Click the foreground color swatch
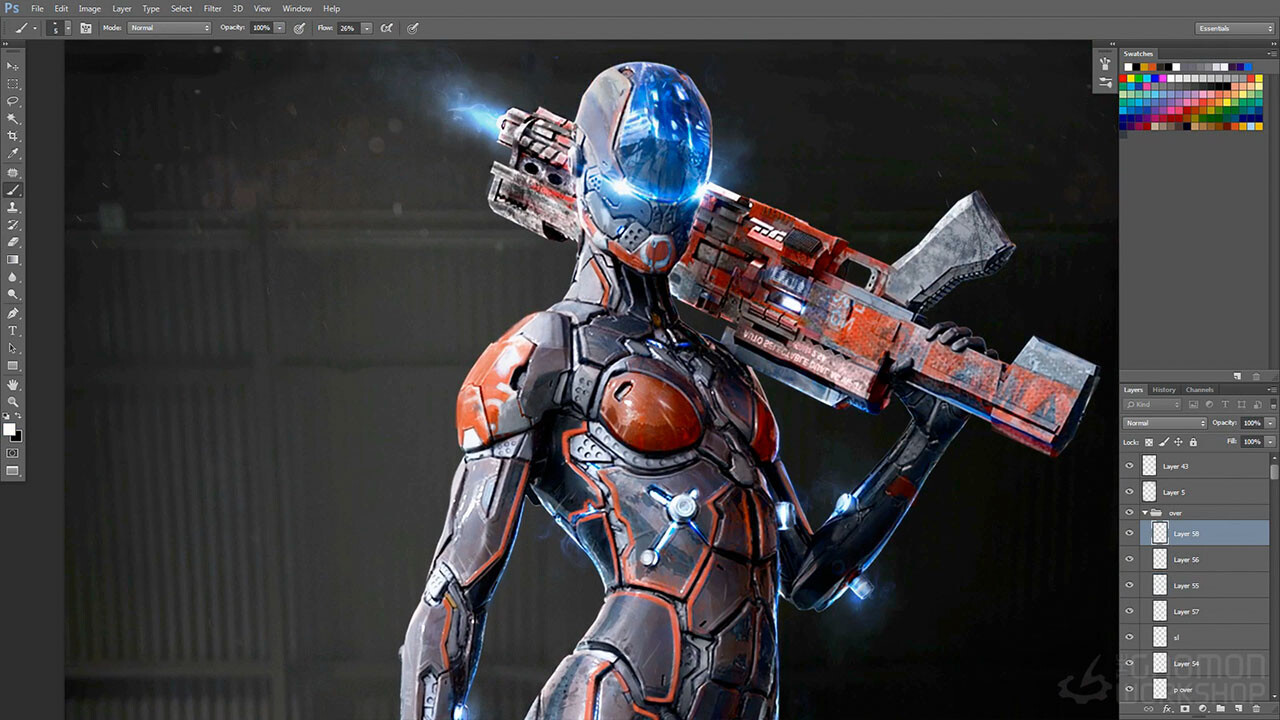The image size is (1280, 720). [x=9, y=429]
